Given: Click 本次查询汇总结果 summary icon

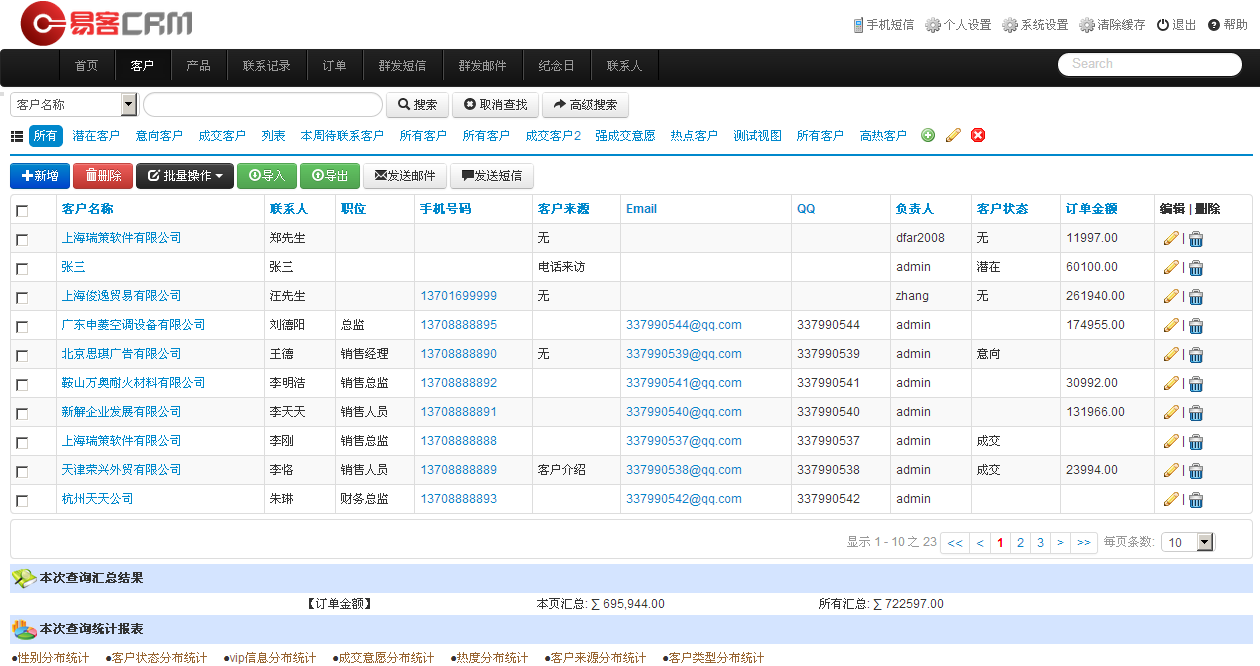Looking at the screenshot, I should coord(24,578).
